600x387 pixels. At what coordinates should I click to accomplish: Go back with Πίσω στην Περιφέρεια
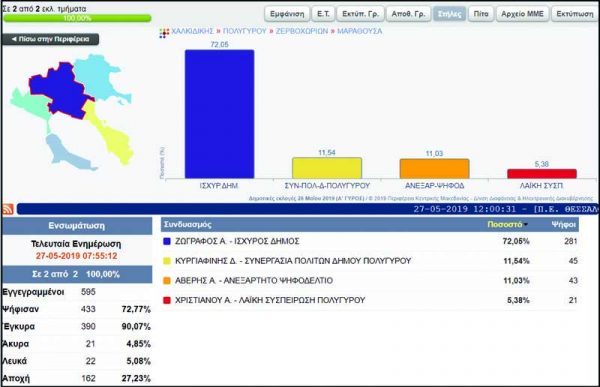coord(50,39)
